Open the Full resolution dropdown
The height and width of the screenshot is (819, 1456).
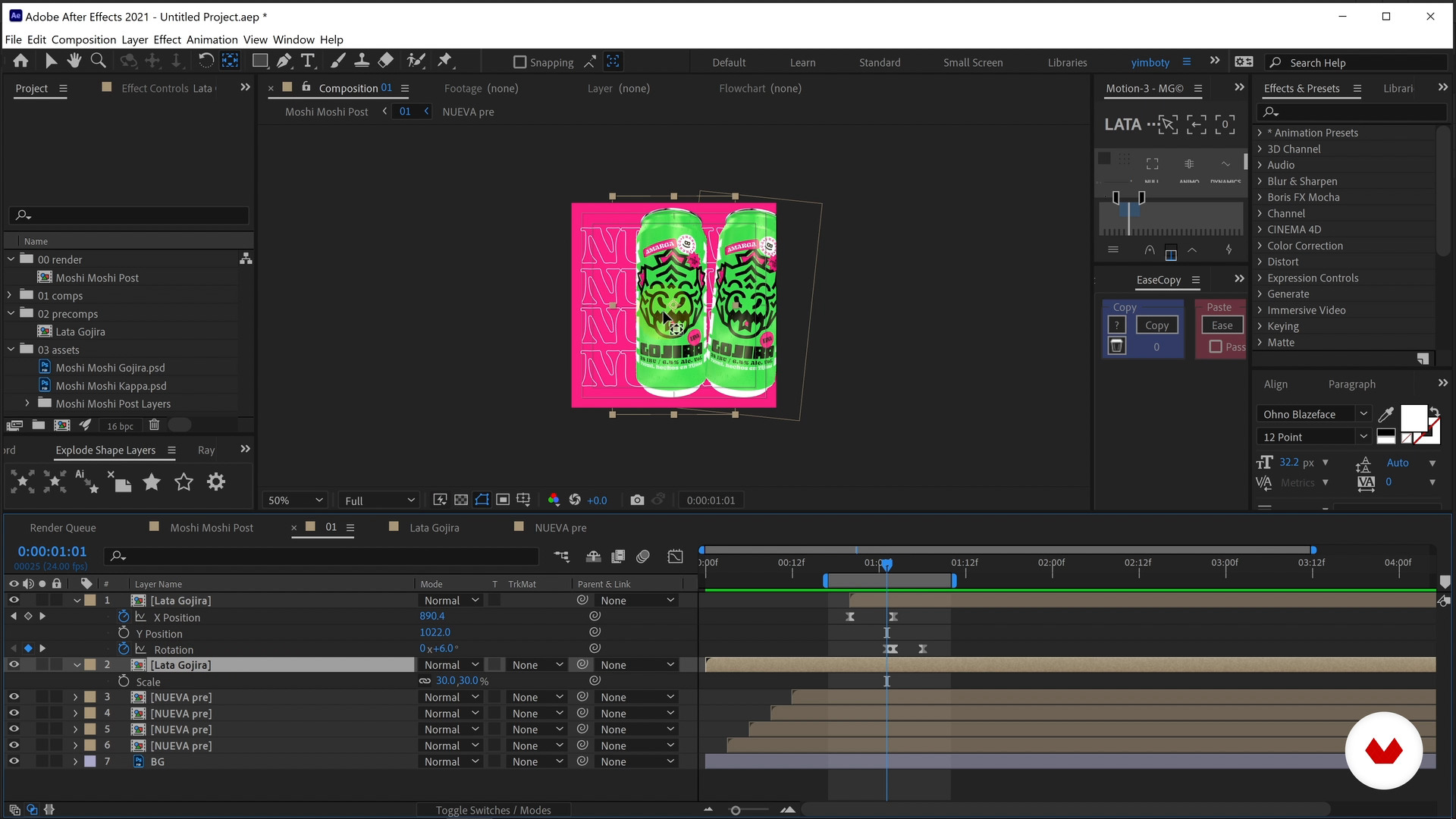pyautogui.click(x=379, y=500)
